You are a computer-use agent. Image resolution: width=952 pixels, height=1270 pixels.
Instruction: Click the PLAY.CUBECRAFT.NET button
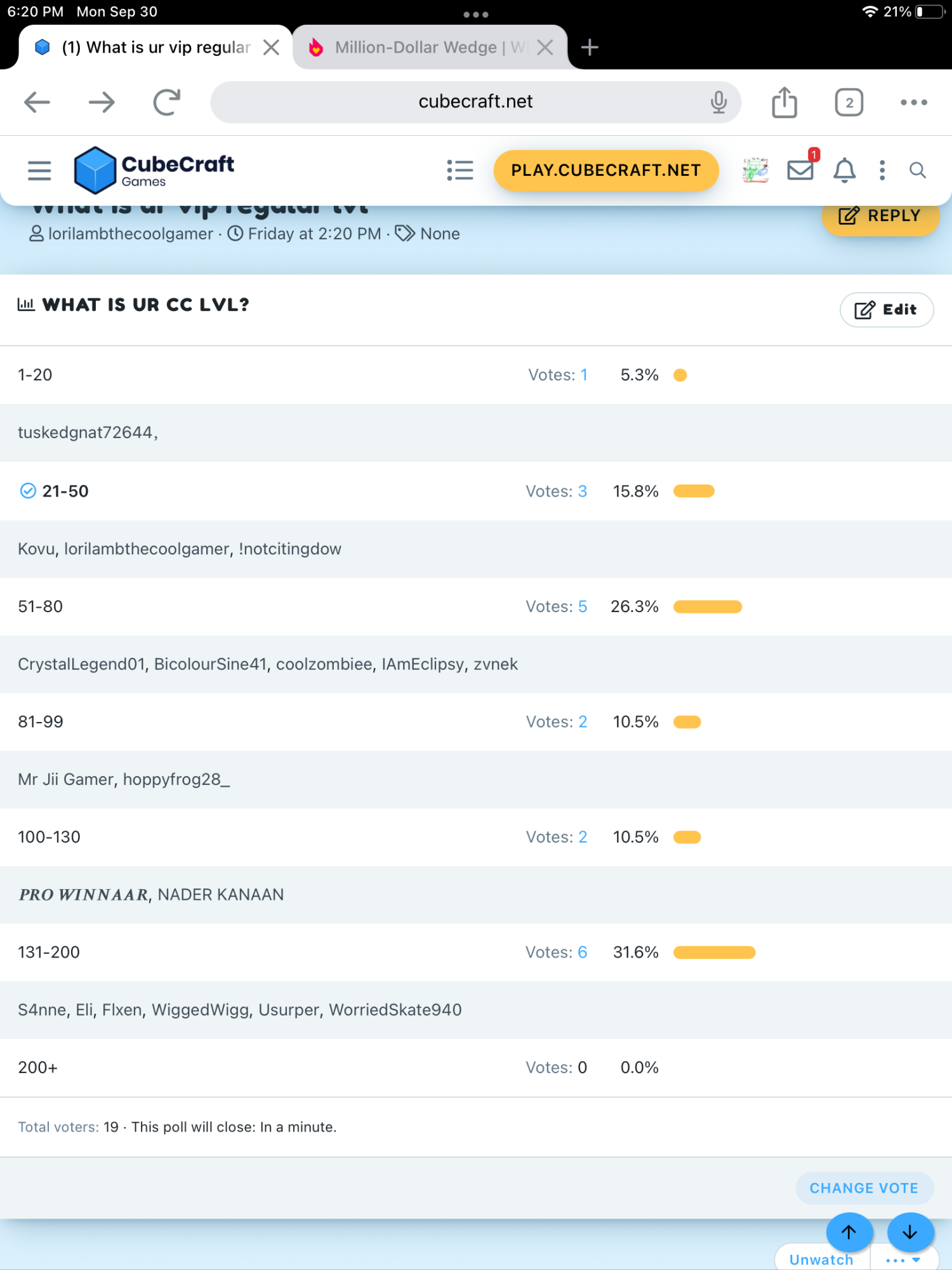point(606,170)
